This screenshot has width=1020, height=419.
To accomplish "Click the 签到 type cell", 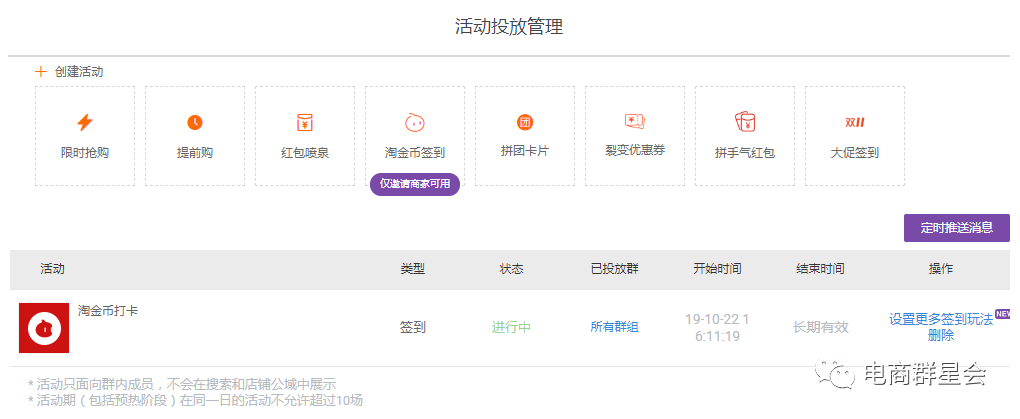I will click(412, 327).
